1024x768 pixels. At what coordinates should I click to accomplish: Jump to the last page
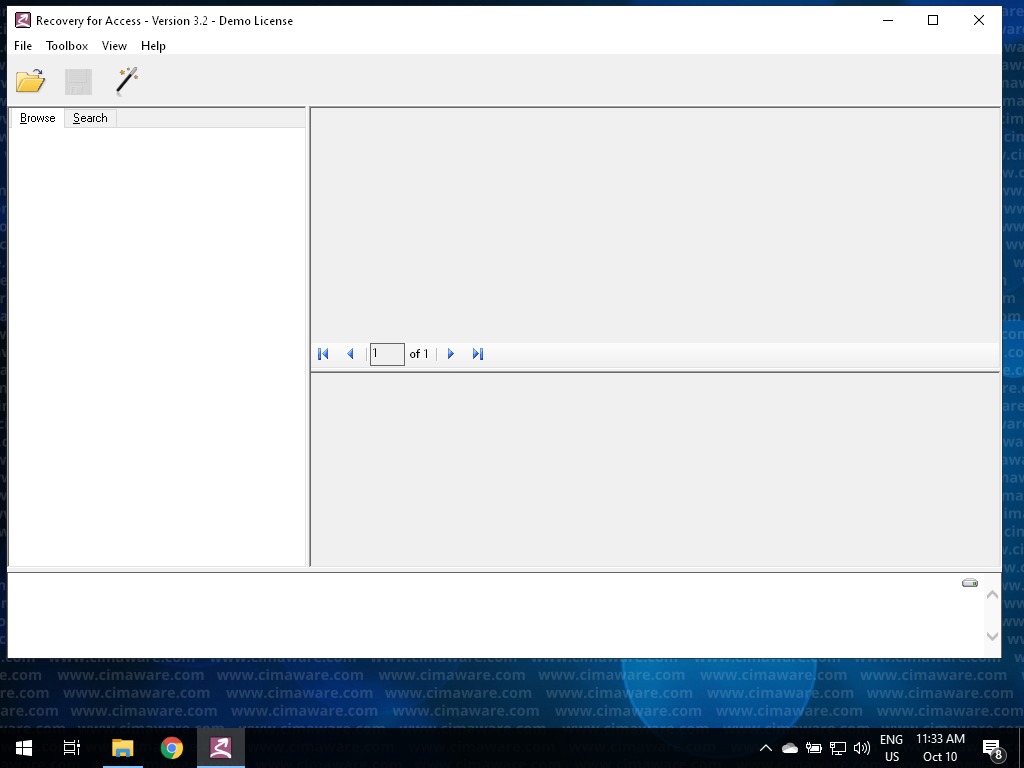[478, 354]
